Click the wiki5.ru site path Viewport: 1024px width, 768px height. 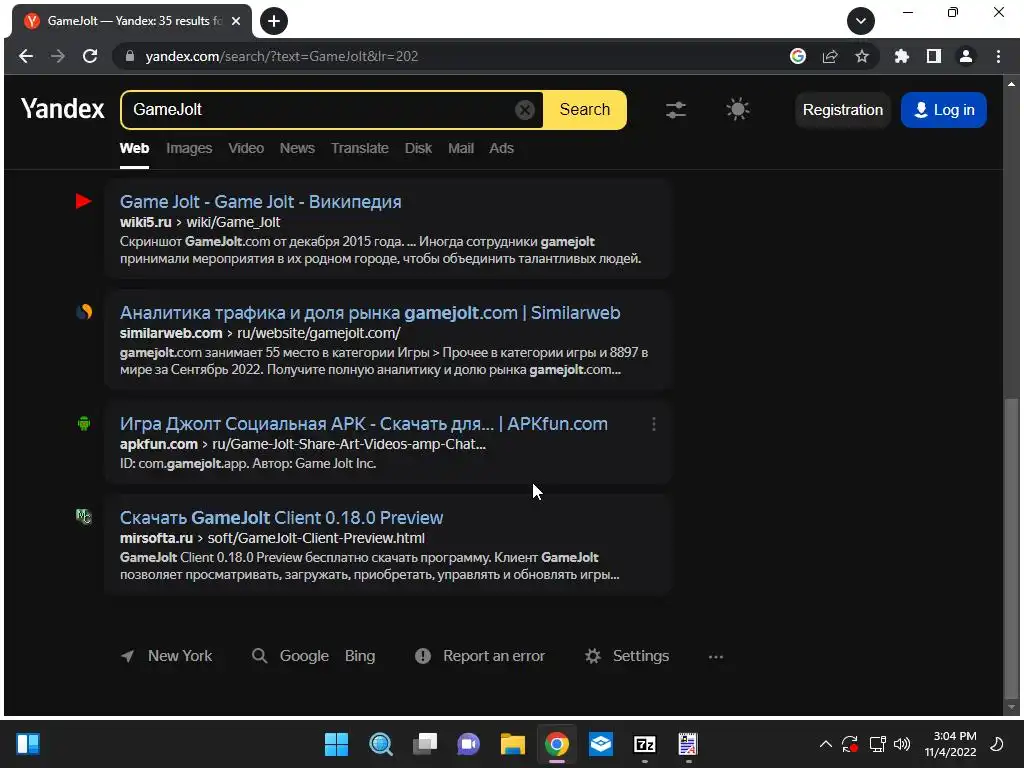(x=200, y=222)
